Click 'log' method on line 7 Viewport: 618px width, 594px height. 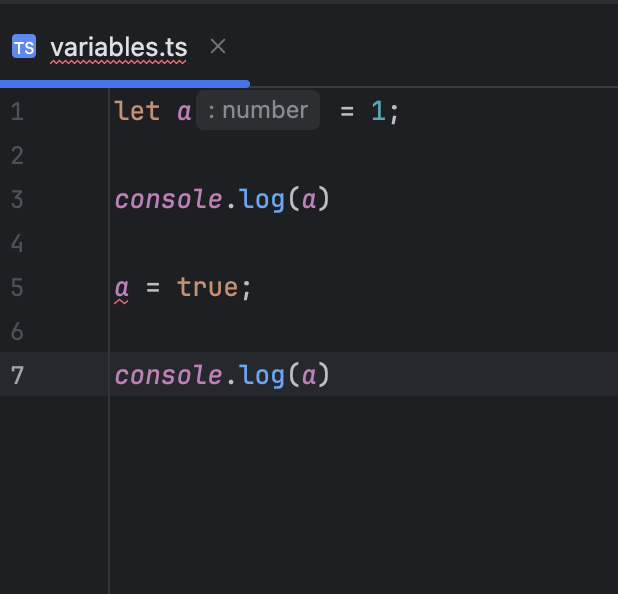coord(262,376)
